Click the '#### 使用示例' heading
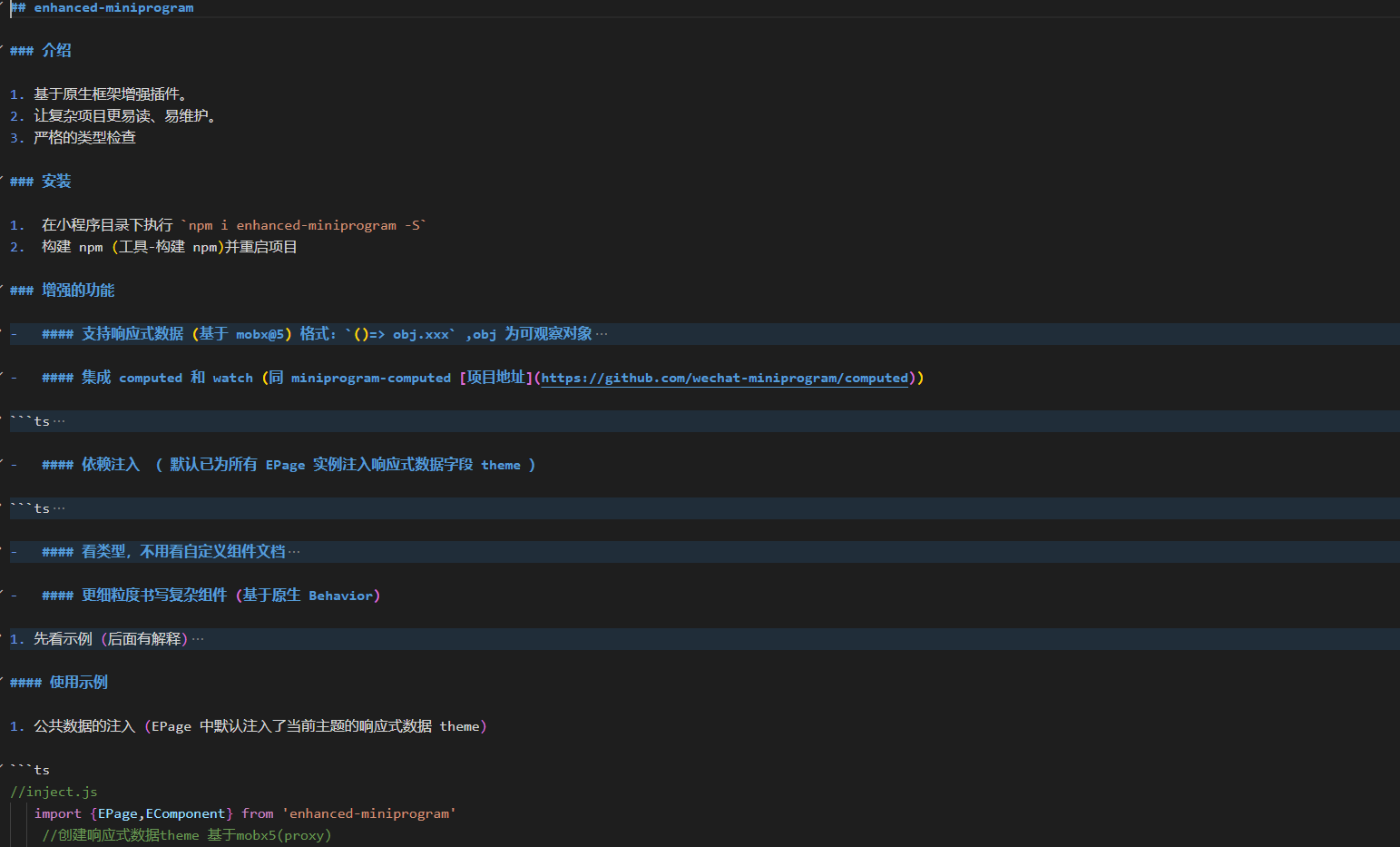1400x847 pixels. click(x=59, y=683)
